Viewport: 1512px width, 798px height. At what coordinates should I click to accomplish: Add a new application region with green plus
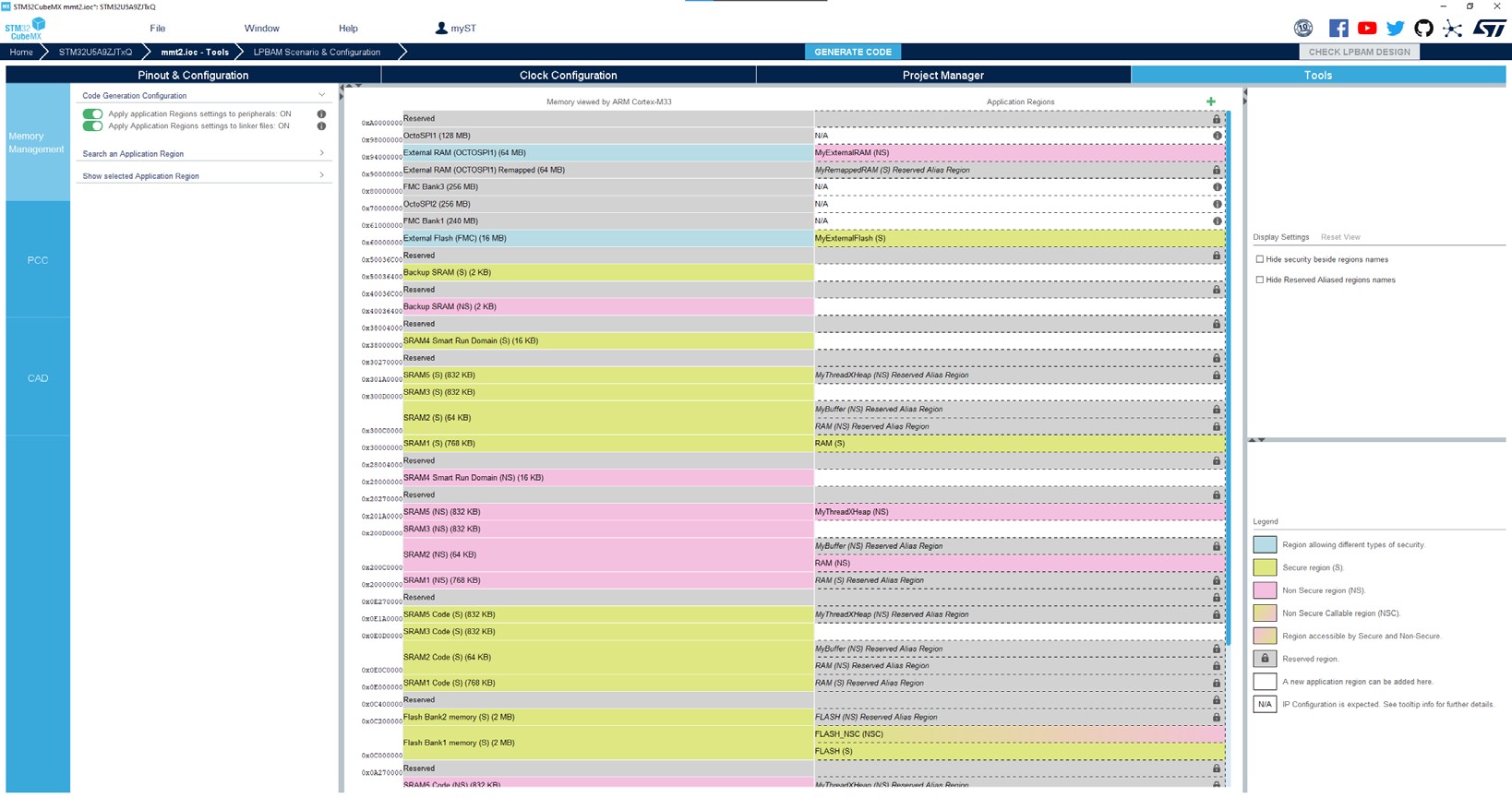(x=1211, y=101)
